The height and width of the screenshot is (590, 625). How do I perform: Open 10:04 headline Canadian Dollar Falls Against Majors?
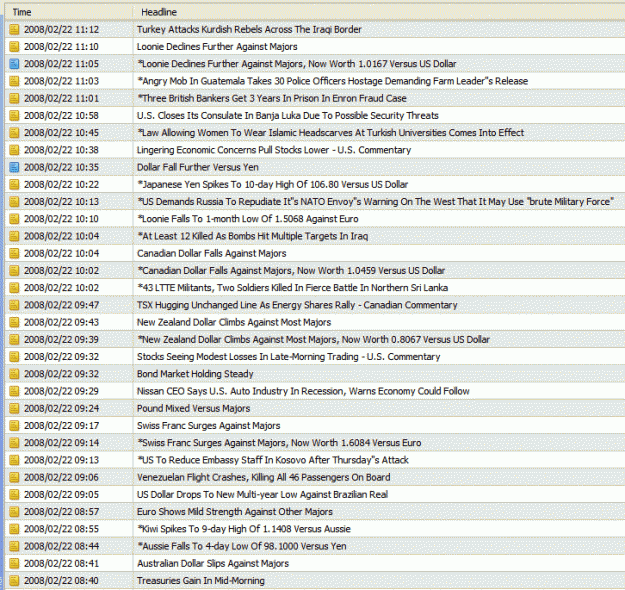[x=212, y=254]
